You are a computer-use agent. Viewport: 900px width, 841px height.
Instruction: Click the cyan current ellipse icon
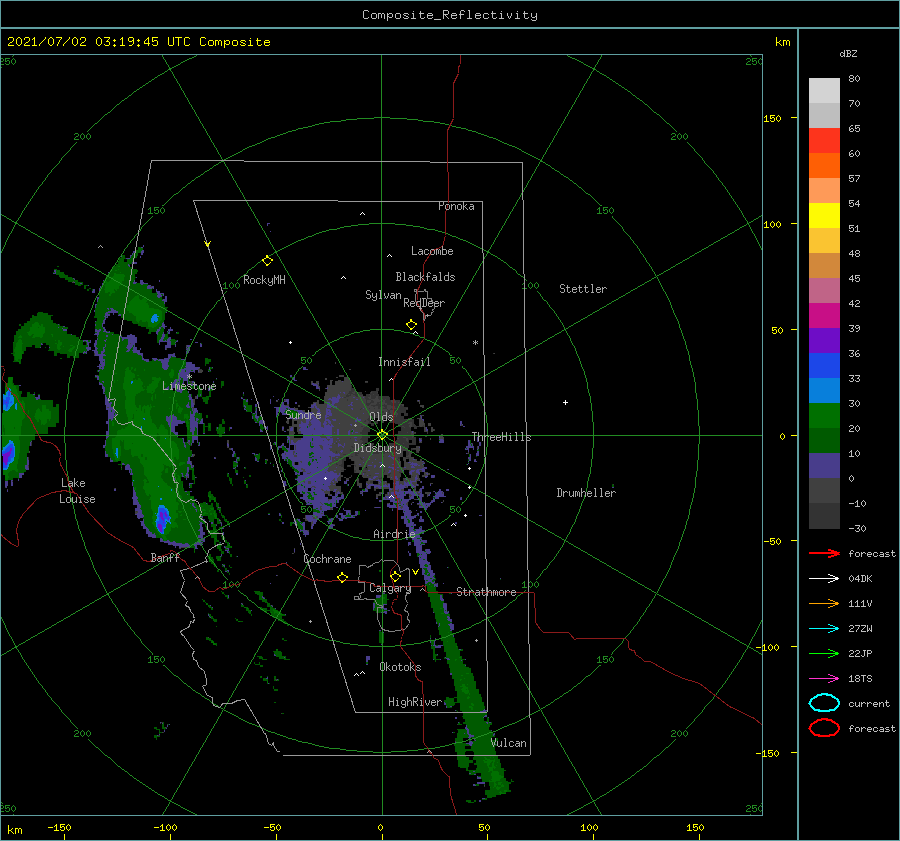point(824,703)
